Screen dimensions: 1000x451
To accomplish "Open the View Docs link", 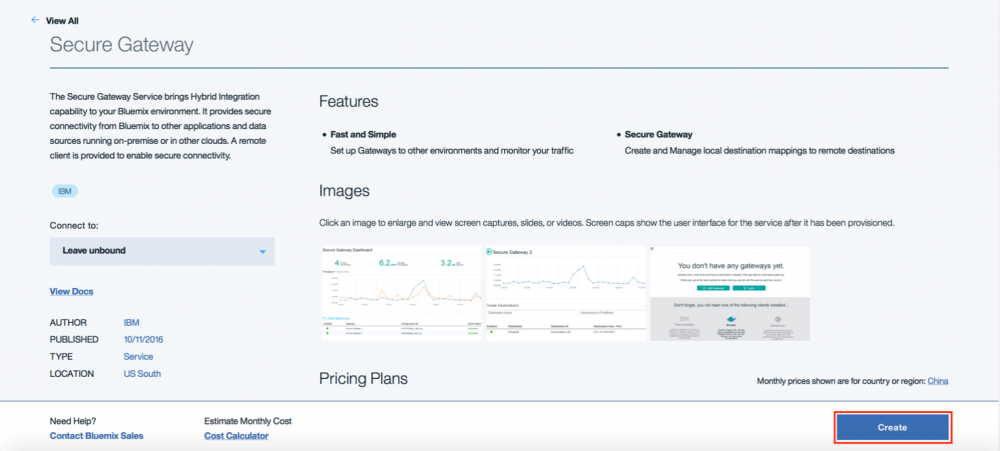I will tap(71, 291).
